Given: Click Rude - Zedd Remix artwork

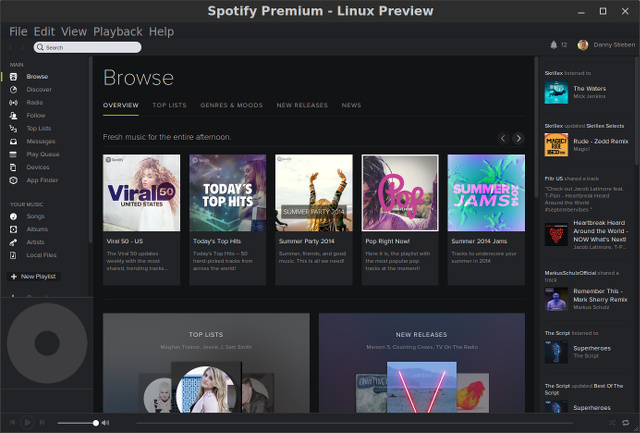Looking at the screenshot, I should pyautogui.click(x=556, y=145).
